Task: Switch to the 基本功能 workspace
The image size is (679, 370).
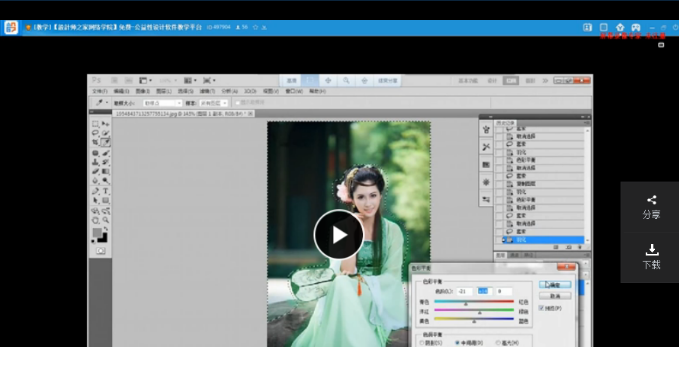Action: (x=468, y=81)
